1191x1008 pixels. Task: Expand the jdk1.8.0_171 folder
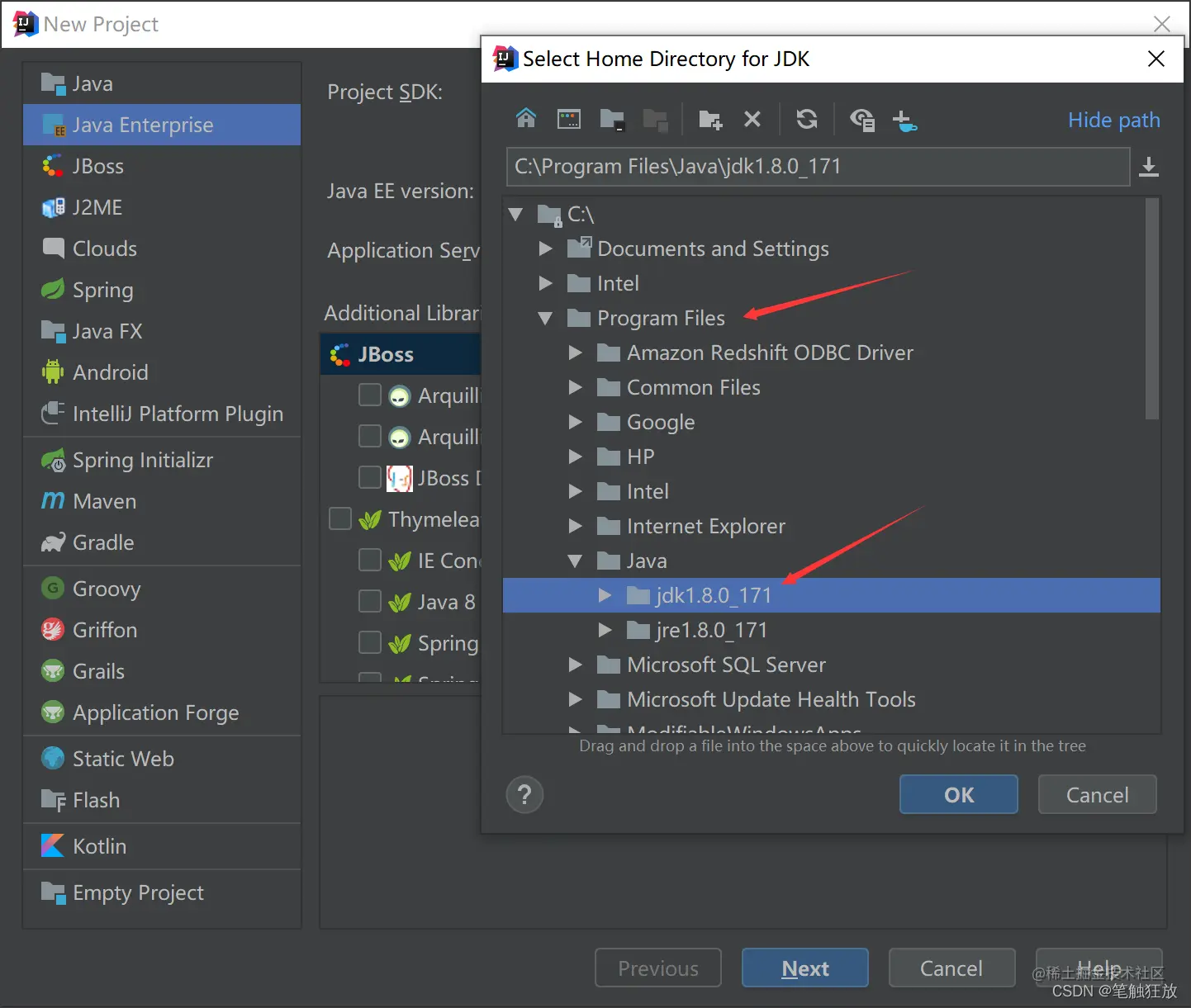[x=605, y=595]
